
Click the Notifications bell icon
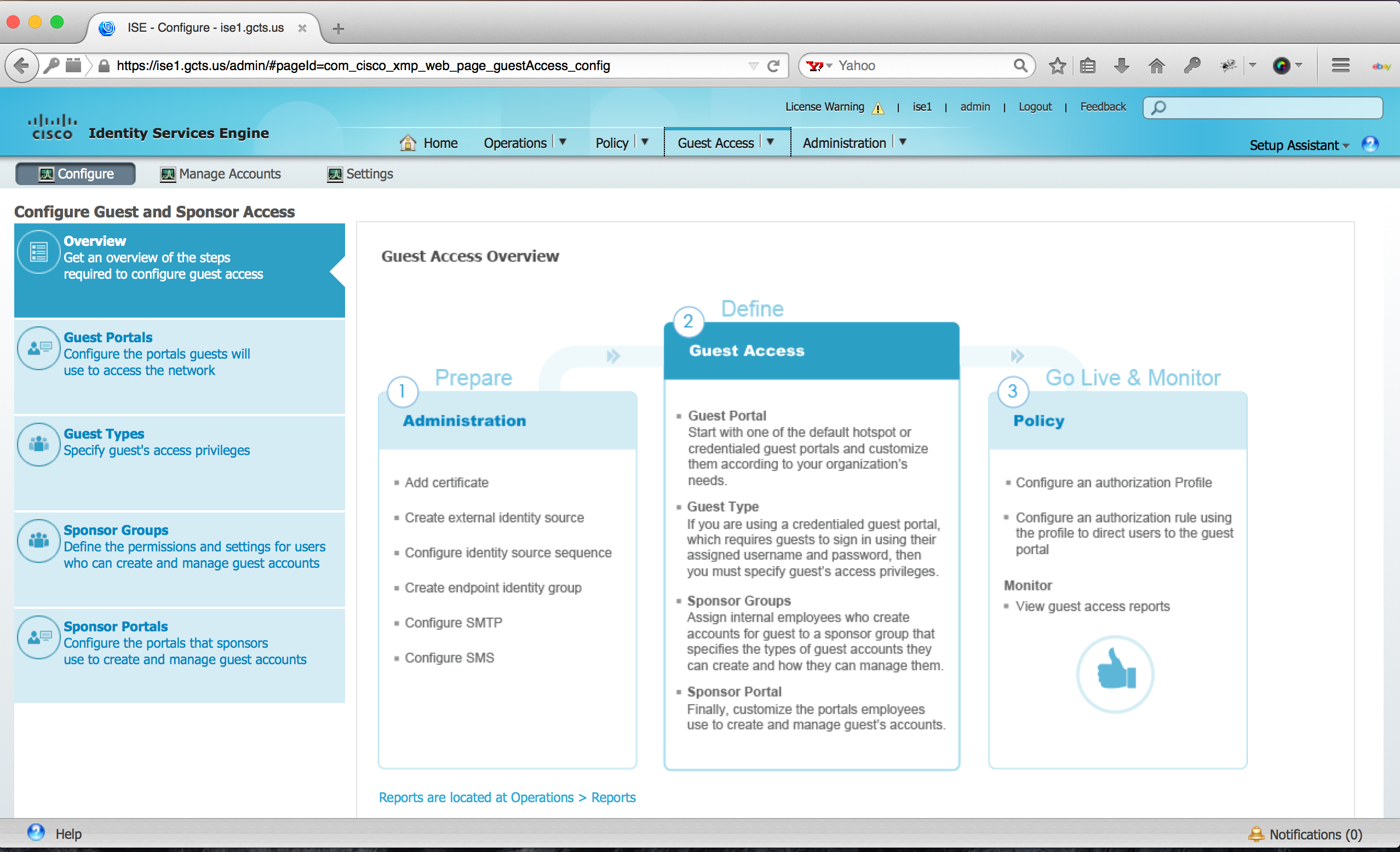(x=1256, y=834)
